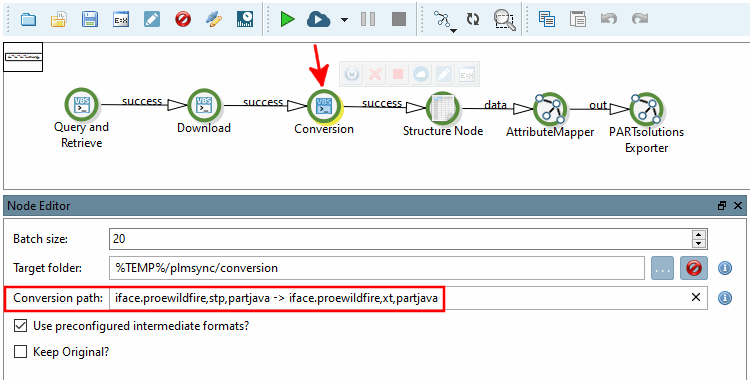
Task: Undock the Node Editor panel
Action: coord(722,206)
